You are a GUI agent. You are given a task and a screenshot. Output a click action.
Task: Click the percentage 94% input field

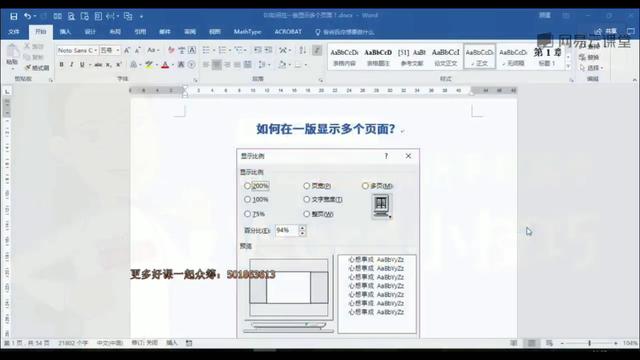pyautogui.click(x=287, y=231)
